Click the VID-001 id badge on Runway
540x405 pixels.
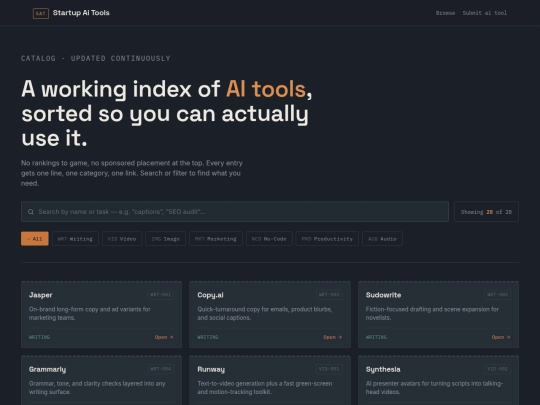click(x=329, y=369)
